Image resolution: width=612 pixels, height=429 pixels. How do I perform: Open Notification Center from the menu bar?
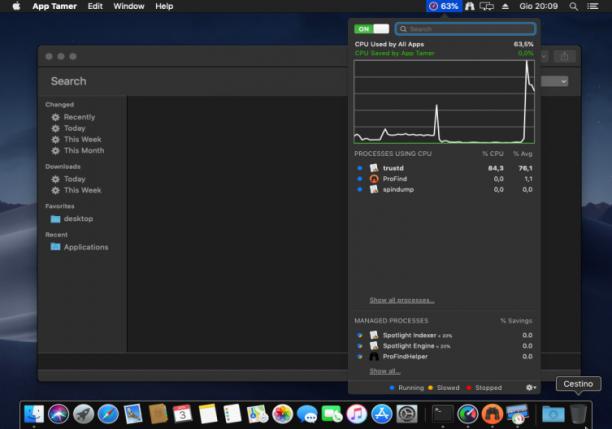coord(593,6)
